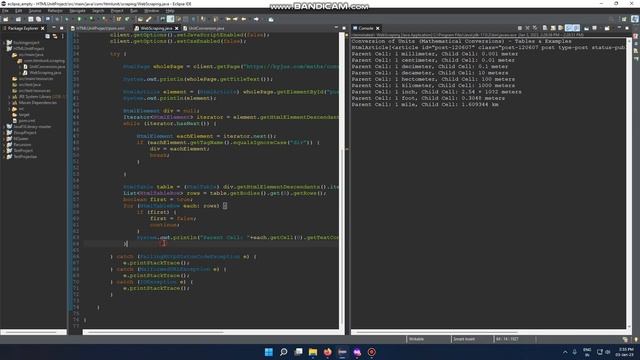Open the File menu
Viewport: 640px width, 360px height.
click(5, 11)
